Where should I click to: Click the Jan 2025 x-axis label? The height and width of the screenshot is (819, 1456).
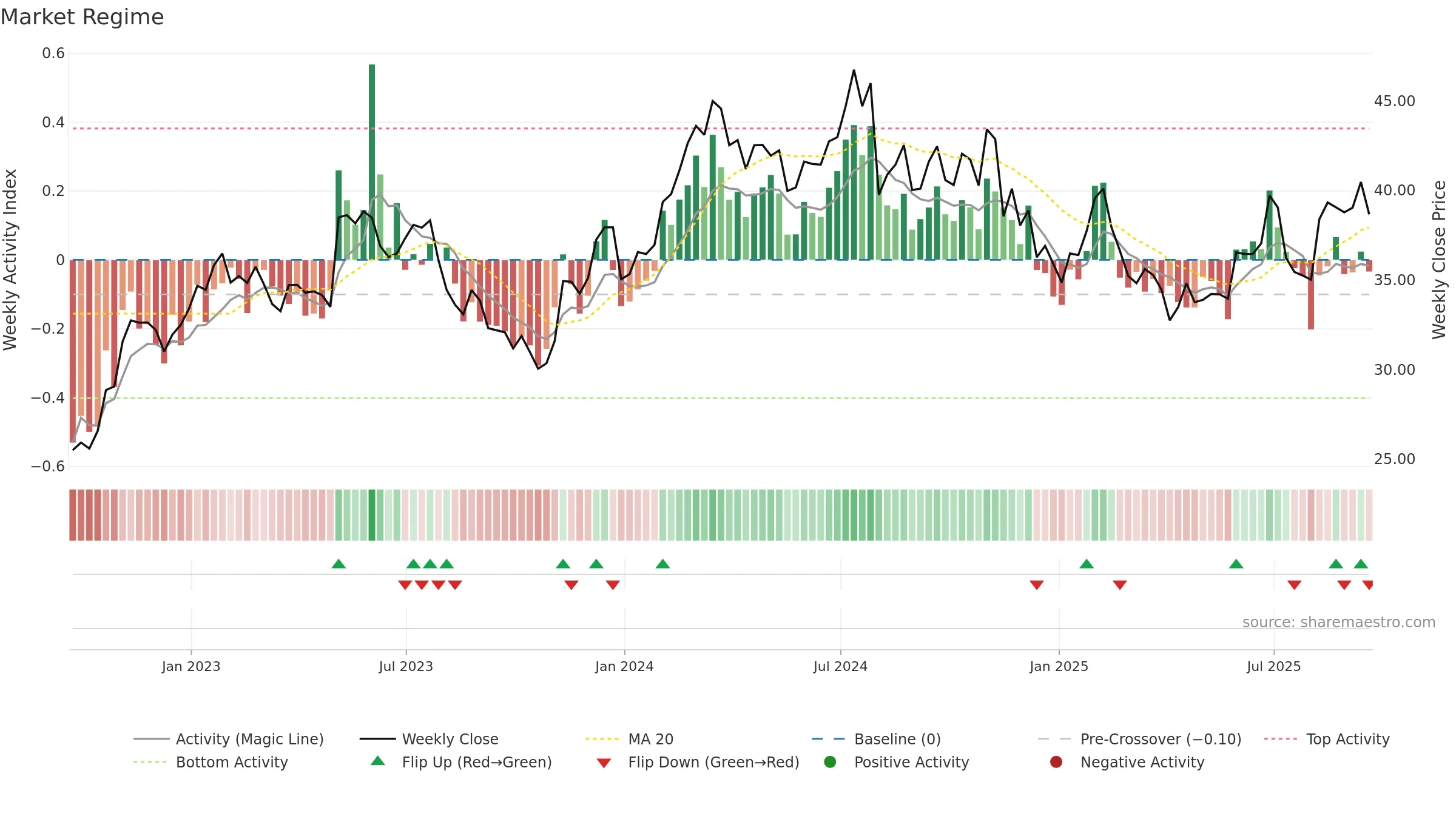[x=1059, y=666]
